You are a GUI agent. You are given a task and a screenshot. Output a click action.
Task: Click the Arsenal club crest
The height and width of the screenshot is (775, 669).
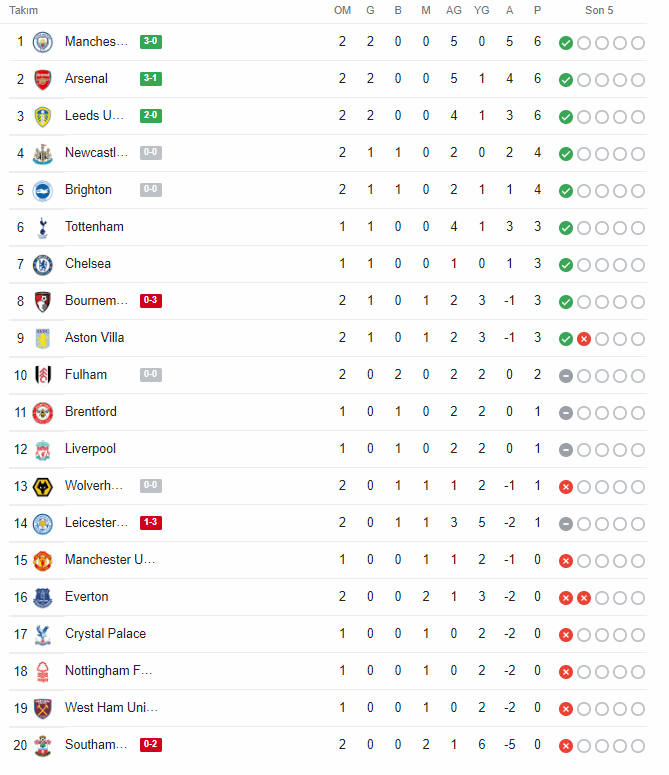pos(42,79)
